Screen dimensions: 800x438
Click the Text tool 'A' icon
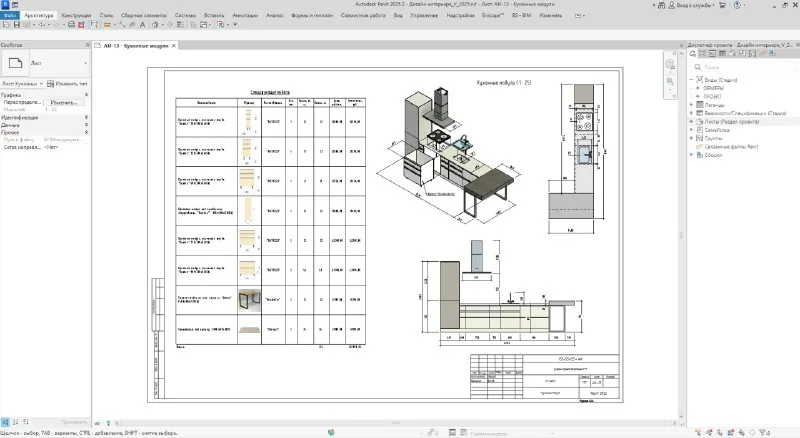click(142, 25)
